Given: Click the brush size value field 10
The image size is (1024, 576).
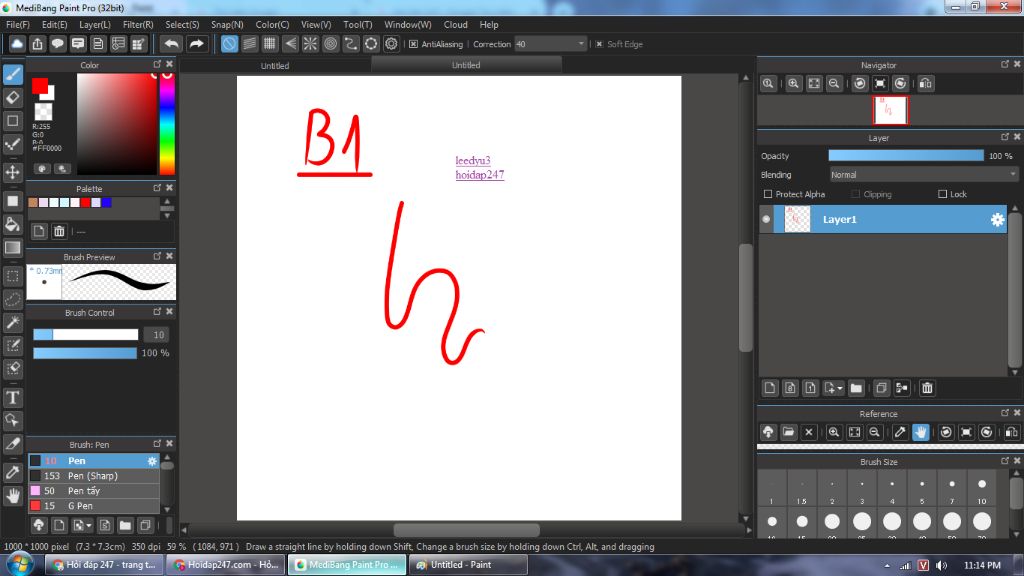Looking at the screenshot, I should click(157, 334).
